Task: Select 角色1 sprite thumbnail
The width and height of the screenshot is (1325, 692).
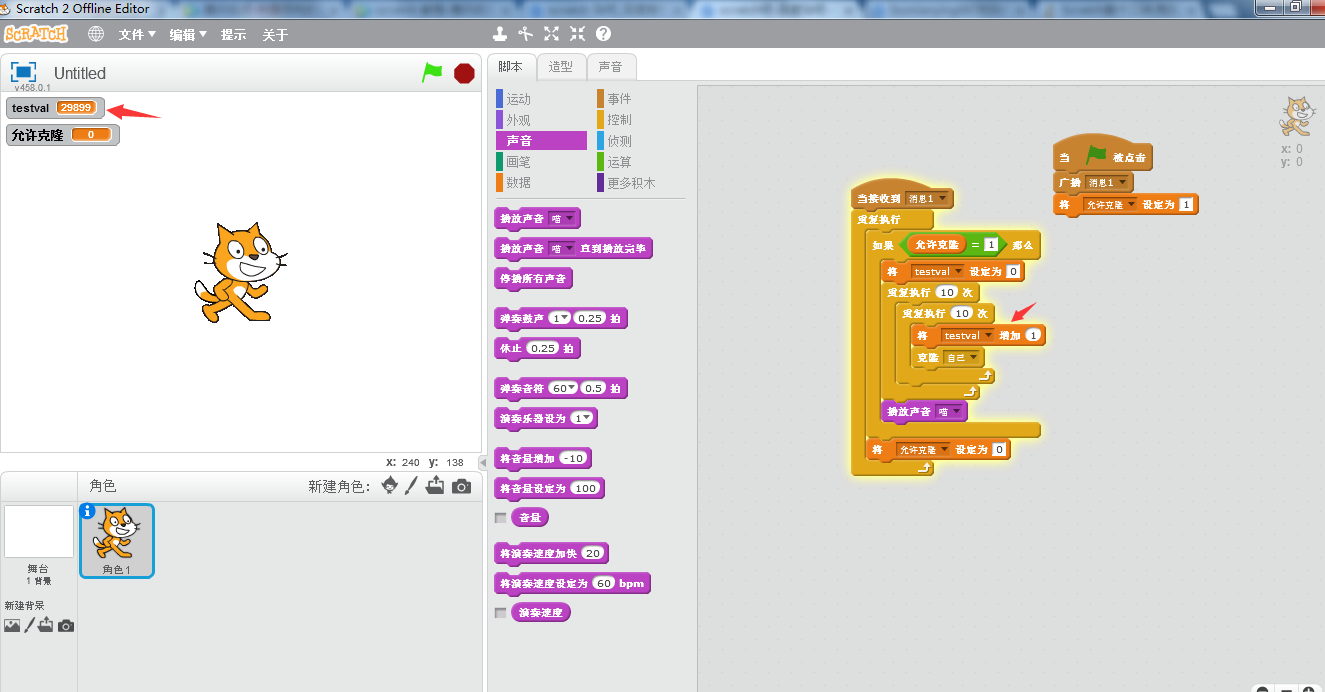Action: [117, 540]
